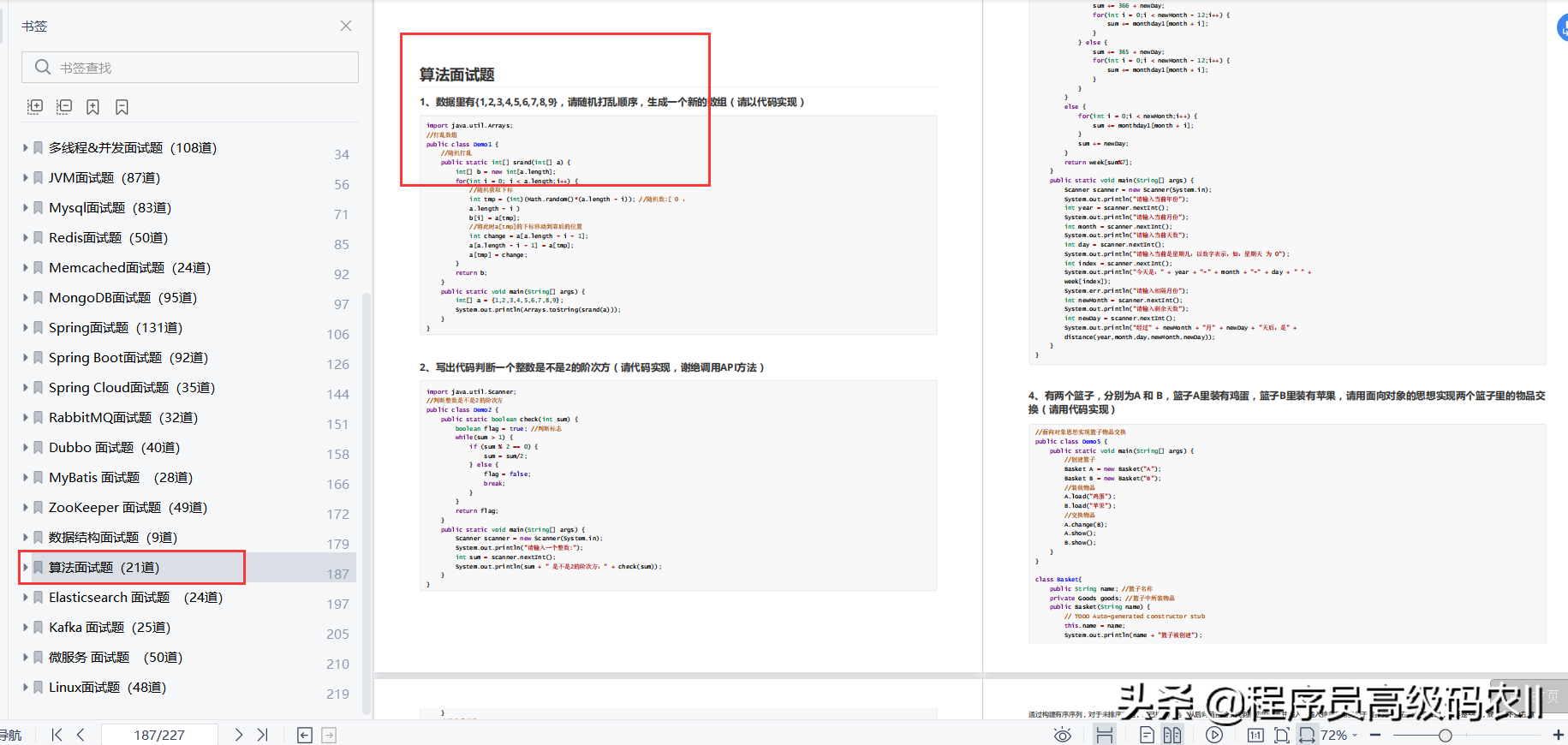This screenshot has width=1568, height=745.
Task: Switch to two-page view
Action: [1172, 735]
